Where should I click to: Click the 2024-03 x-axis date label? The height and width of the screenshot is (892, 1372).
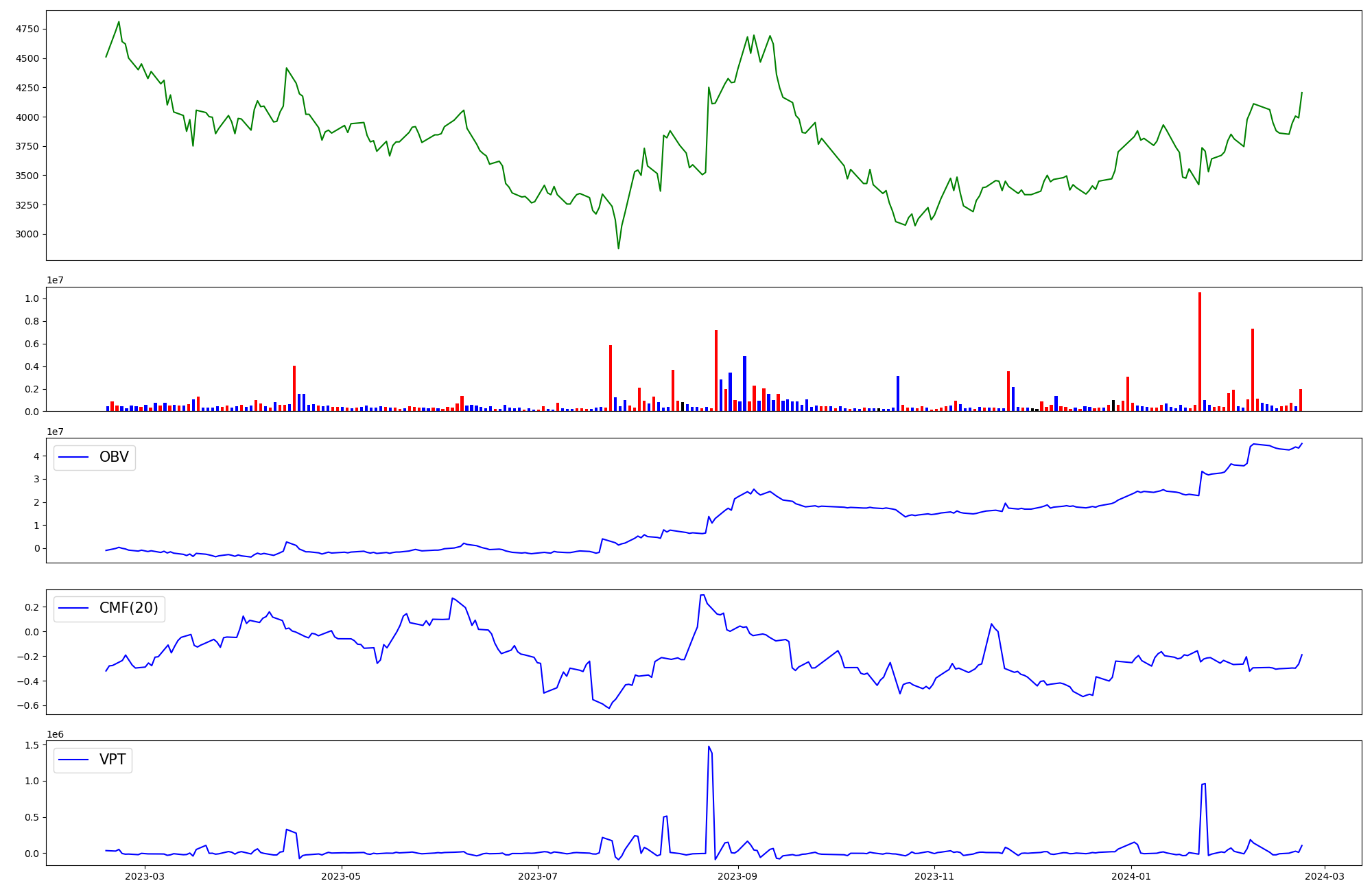tap(1324, 876)
